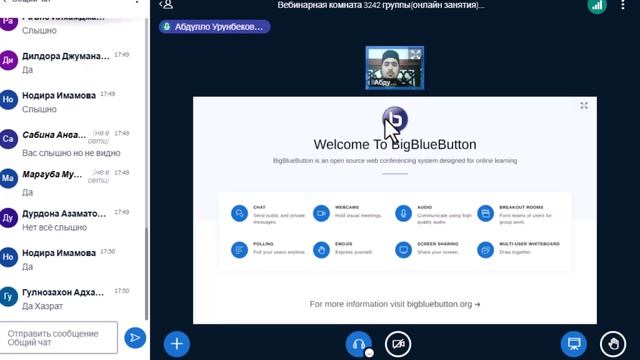640x360 pixels.
Task: Click the Chat feature icon on slide
Action: (239, 213)
